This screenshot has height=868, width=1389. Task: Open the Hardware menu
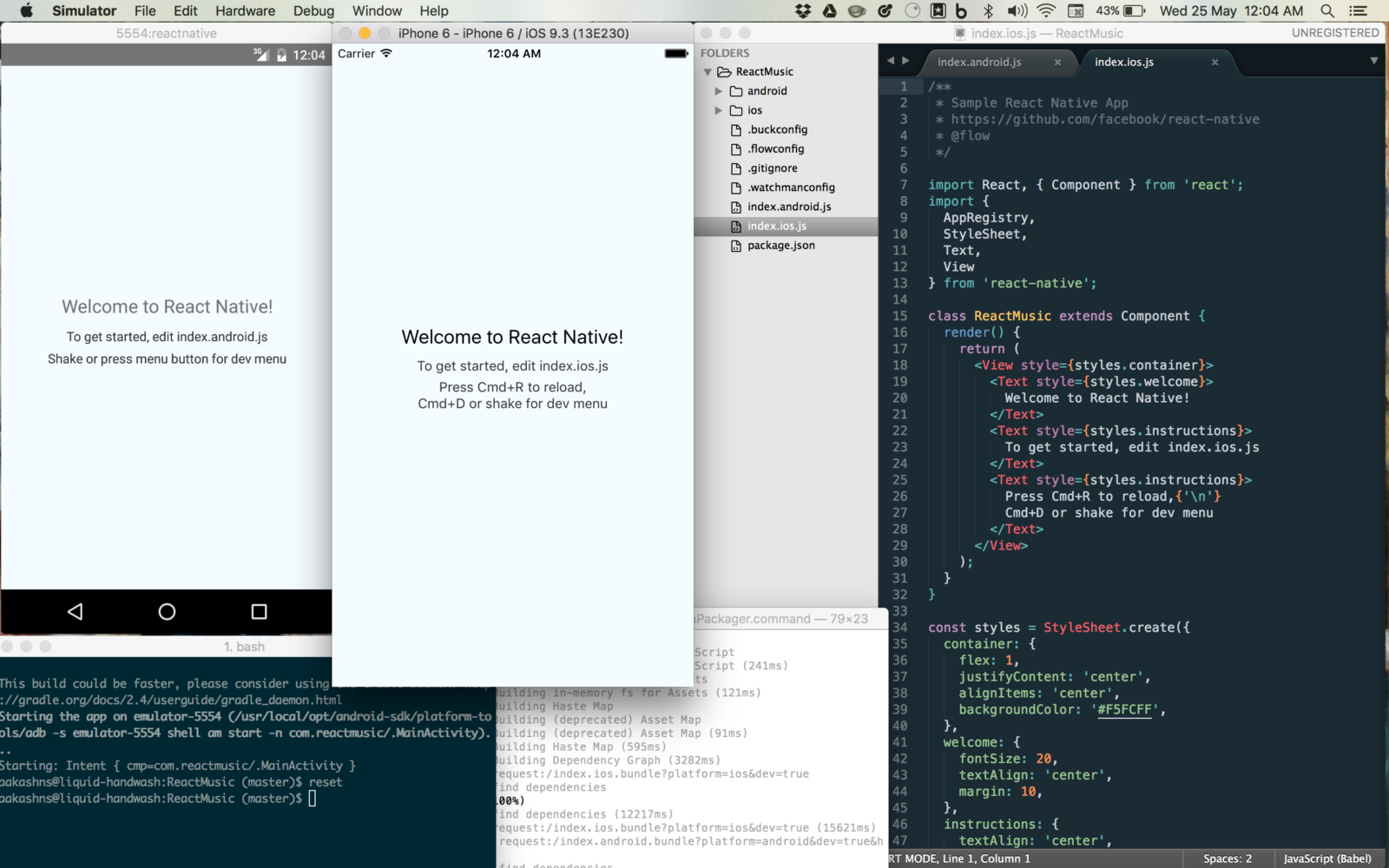click(x=245, y=10)
